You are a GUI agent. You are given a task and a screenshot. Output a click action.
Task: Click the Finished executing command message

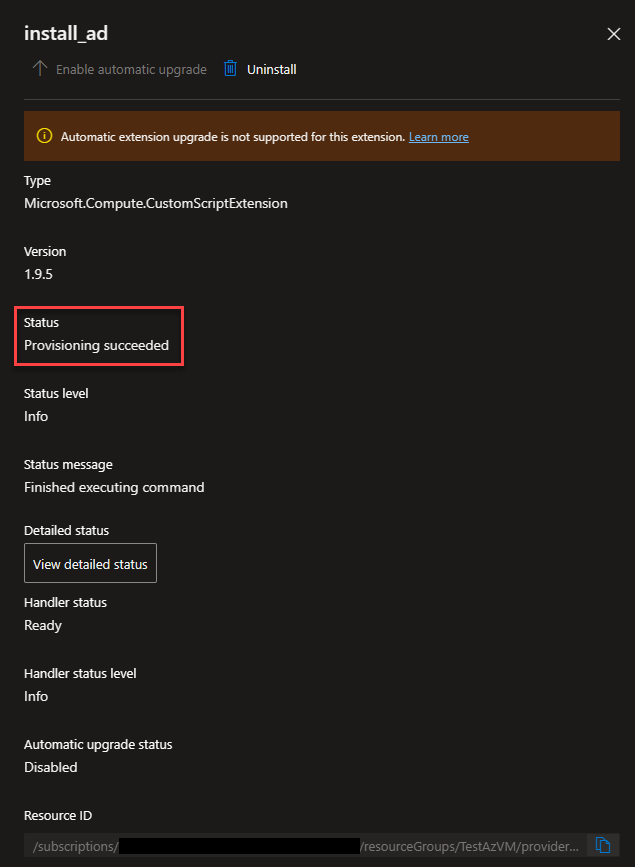tap(114, 487)
